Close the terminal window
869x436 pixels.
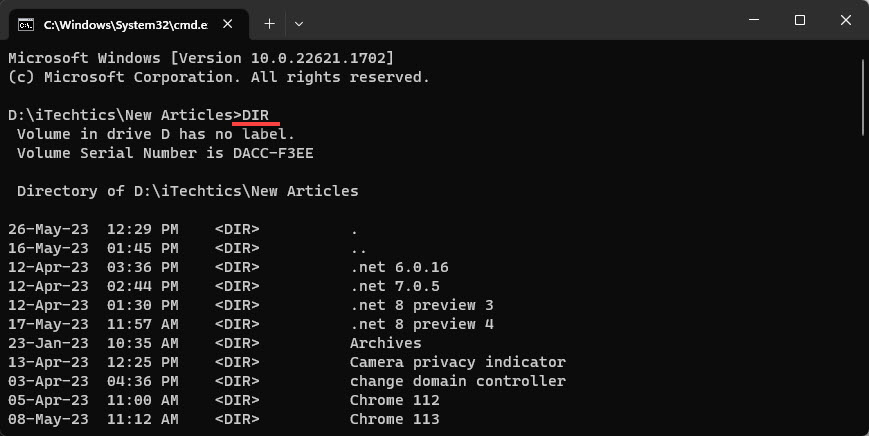point(846,20)
